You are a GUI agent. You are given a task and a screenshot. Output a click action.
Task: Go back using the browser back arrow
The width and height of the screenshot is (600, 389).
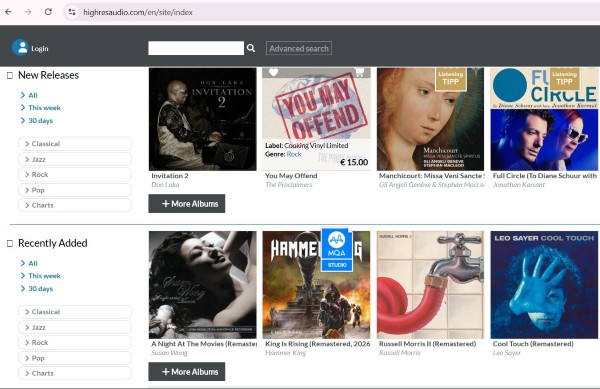pyautogui.click(x=8, y=12)
